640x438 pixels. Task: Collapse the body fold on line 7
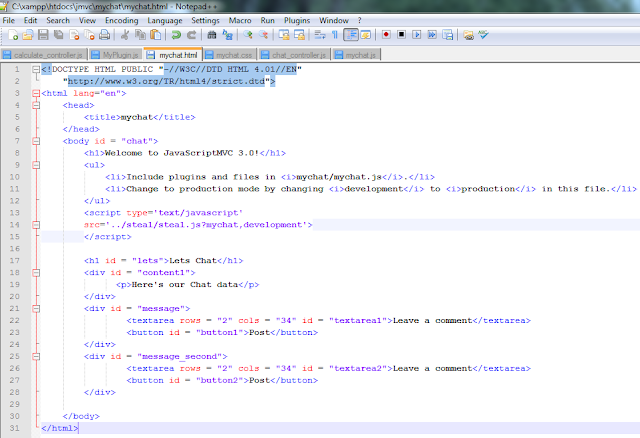pyautogui.click(x=36, y=141)
